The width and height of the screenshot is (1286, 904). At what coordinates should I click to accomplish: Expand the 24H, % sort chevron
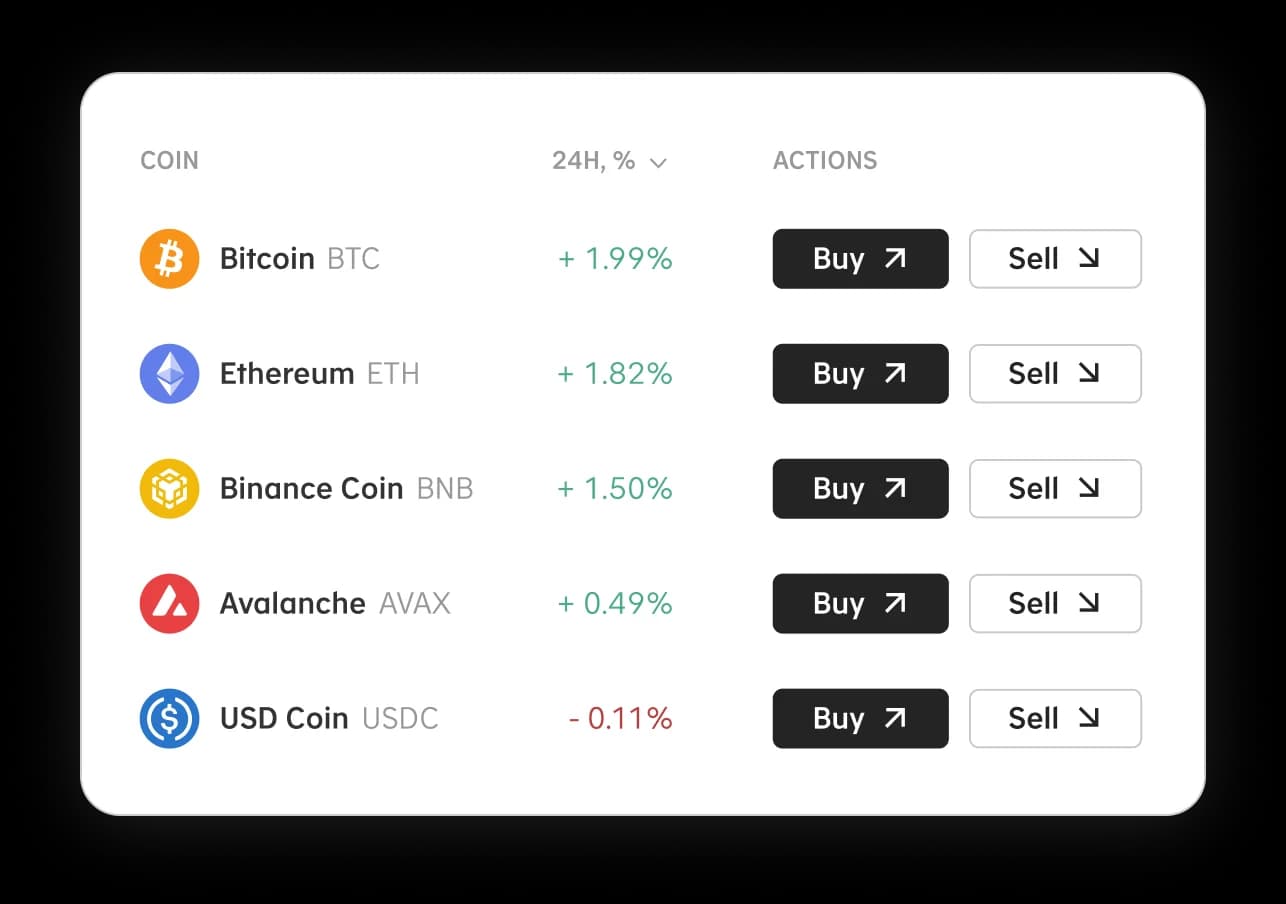pos(658,162)
